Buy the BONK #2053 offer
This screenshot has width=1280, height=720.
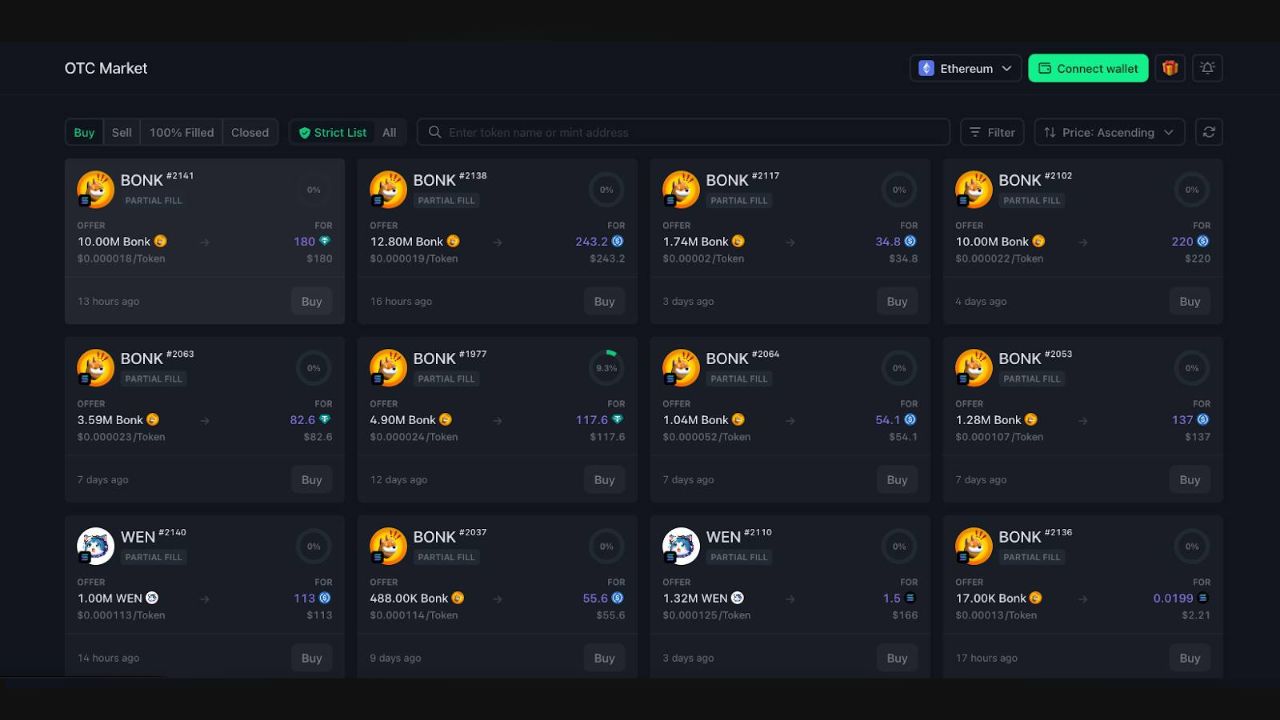1190,480
